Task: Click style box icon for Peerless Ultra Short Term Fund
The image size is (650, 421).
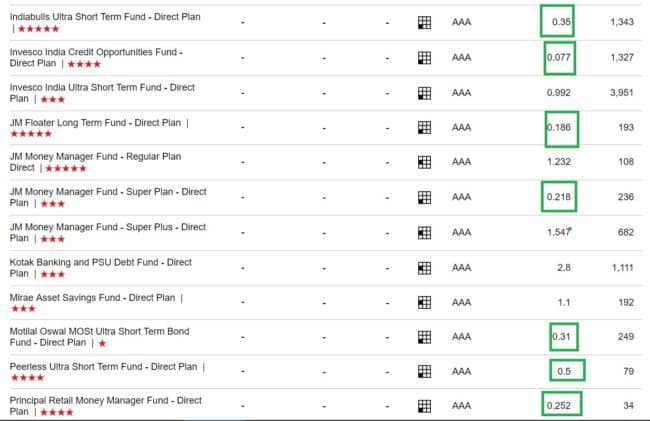Action: 424,372
